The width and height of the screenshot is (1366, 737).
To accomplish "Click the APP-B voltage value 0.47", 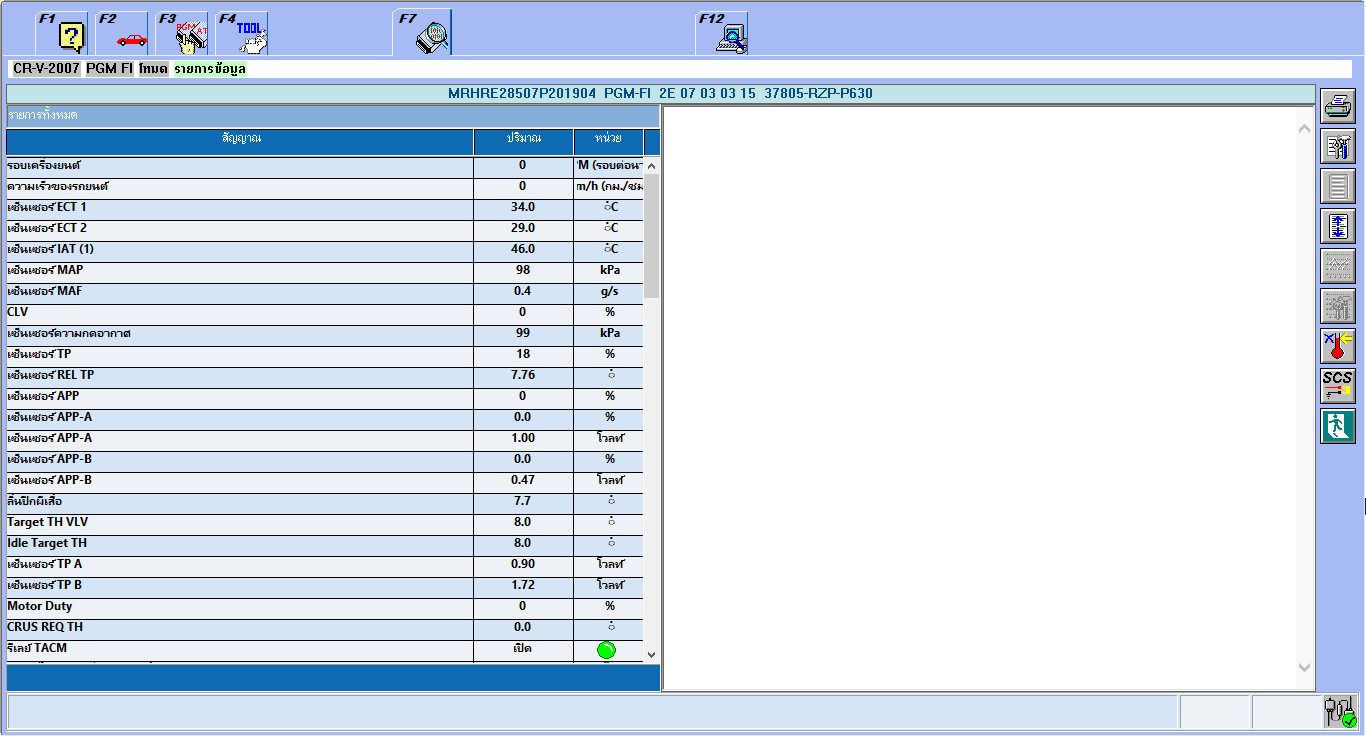I will [523, 481].
